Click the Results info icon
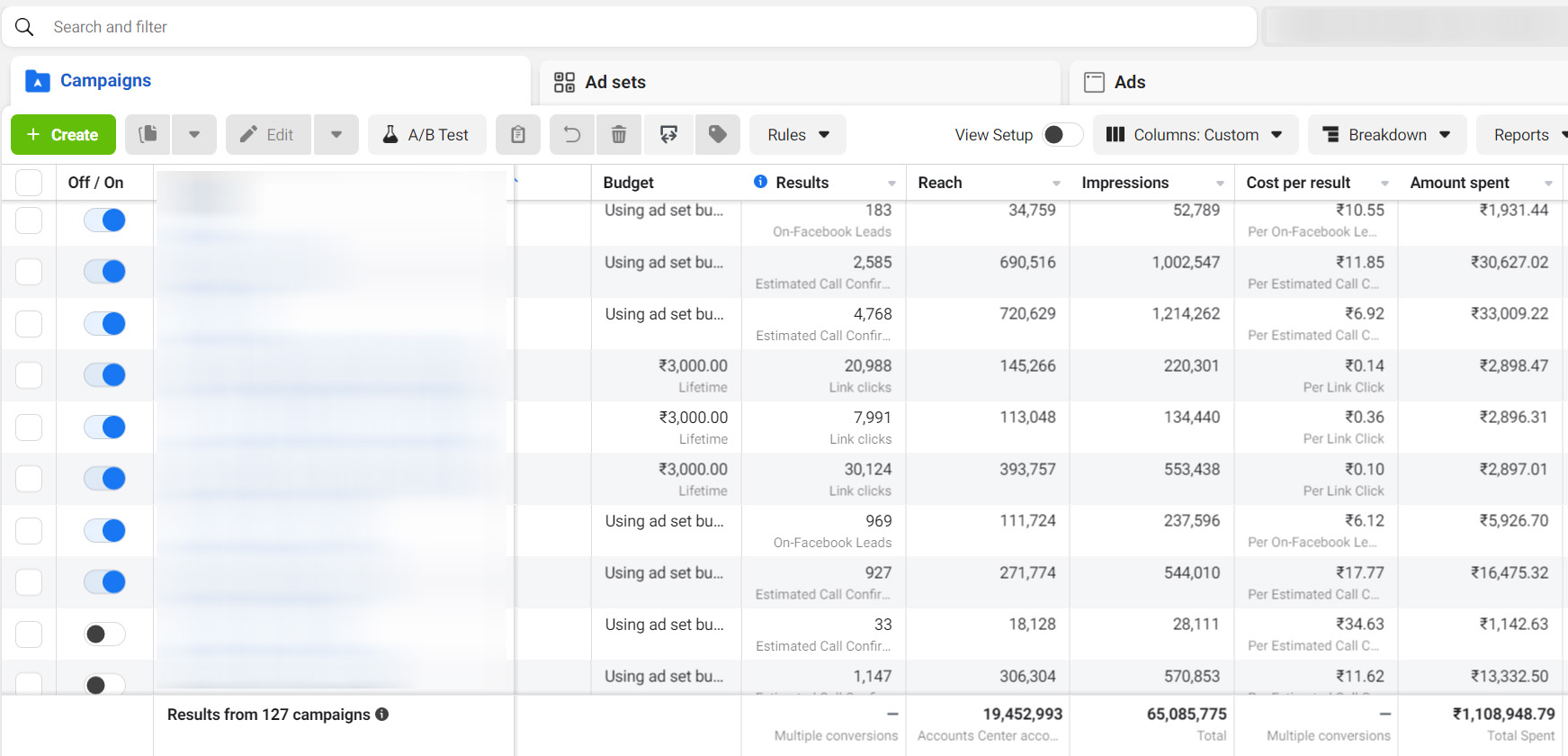This screenshot has height=756, width=1568. (x=760, y=182)
